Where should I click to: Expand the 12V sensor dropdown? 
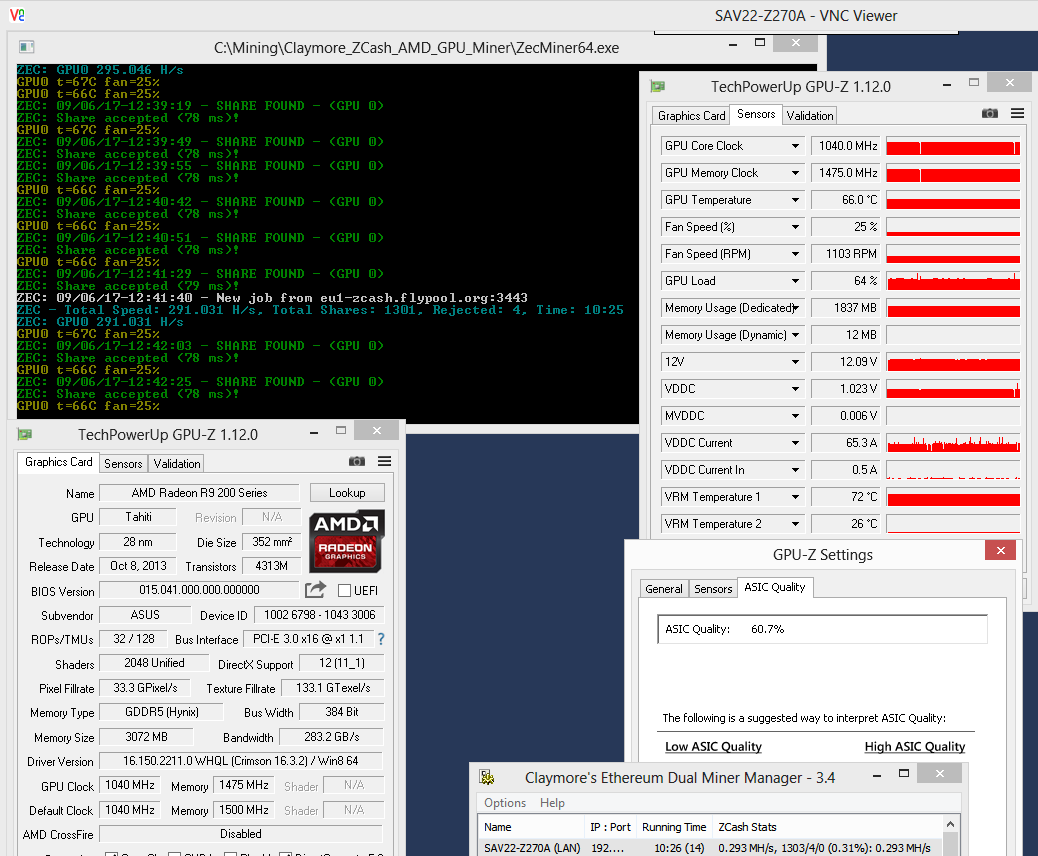coord(795,362)
